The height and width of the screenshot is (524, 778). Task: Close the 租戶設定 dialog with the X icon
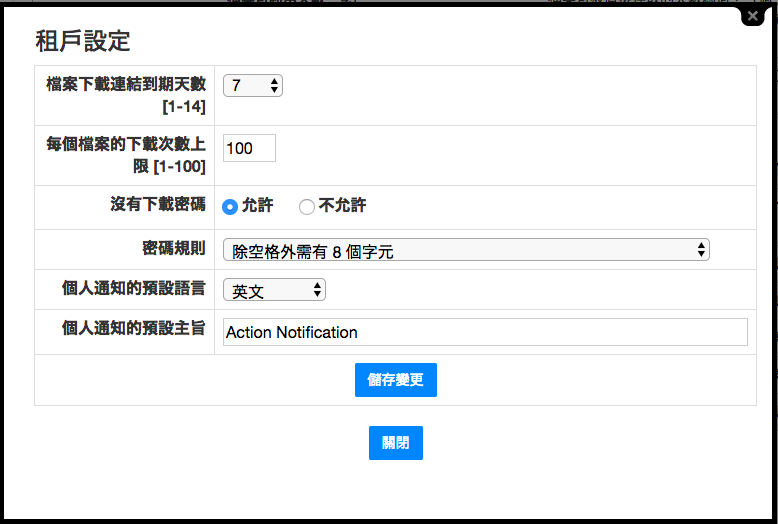753,16
